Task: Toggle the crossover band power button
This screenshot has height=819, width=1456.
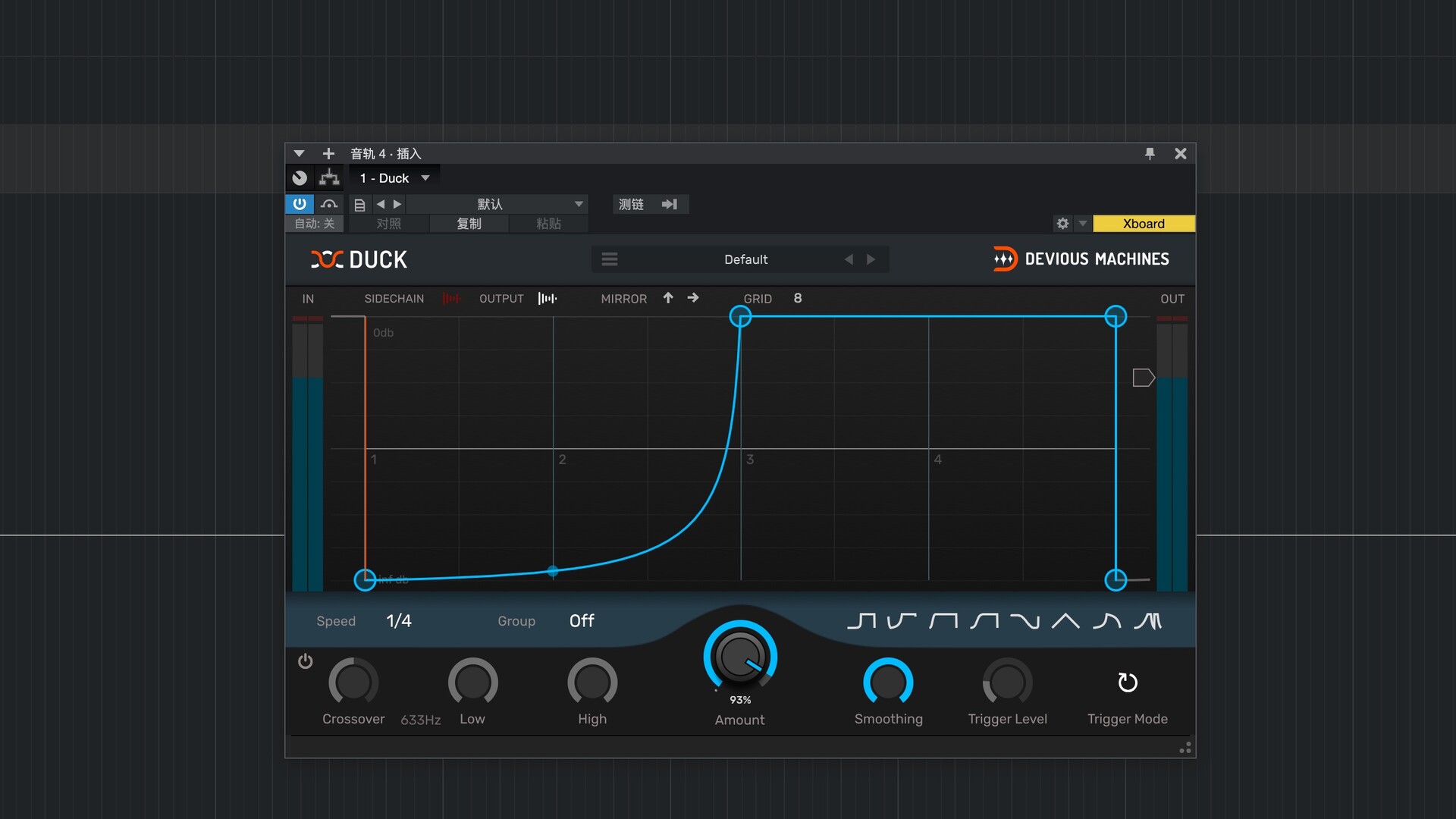Action: (x=306, y=661)
